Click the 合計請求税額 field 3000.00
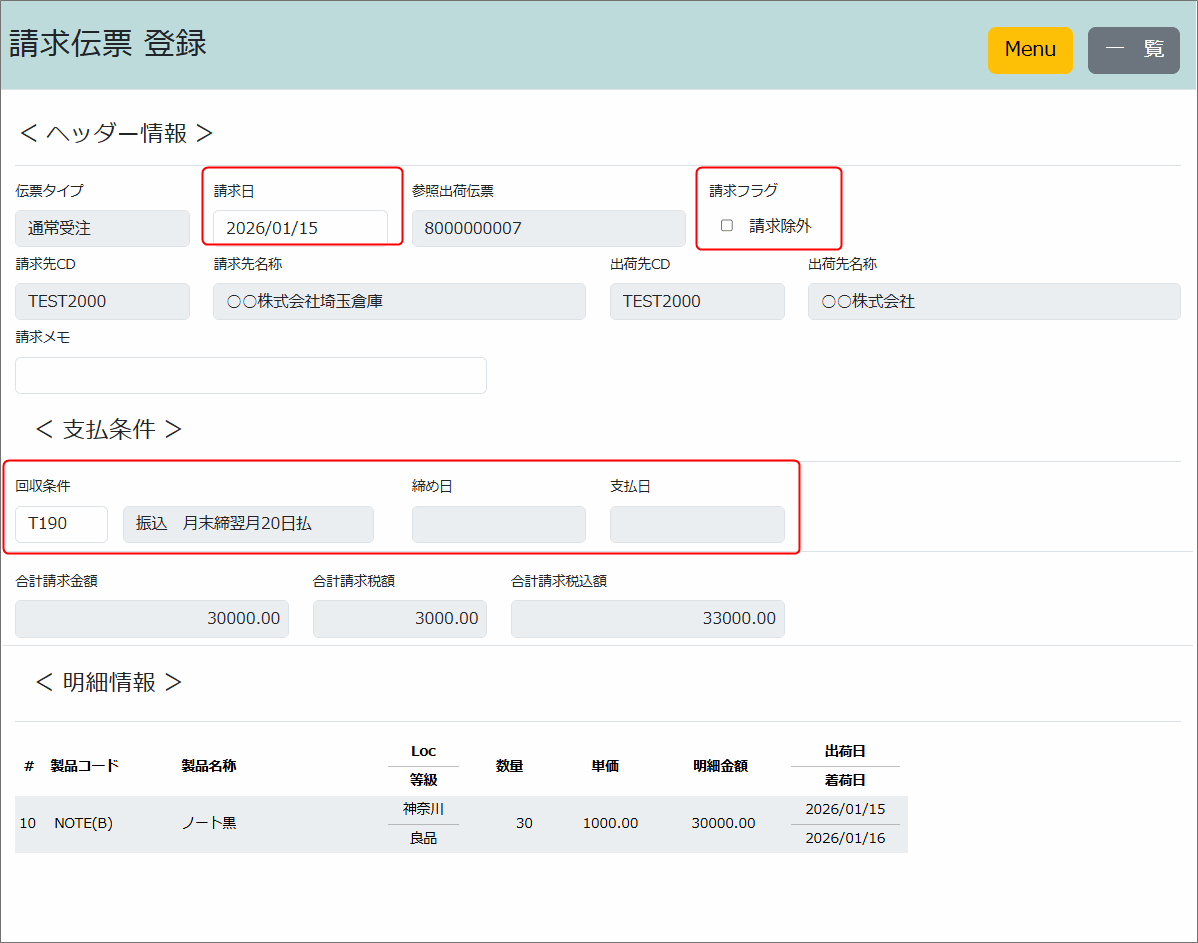This screenshot has height=943, width=1198. (399, 618)
